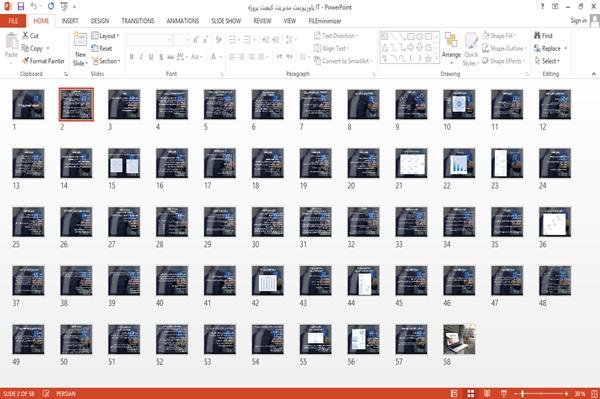Start Slide Show from status bar icon
Viewport: 600px width, 399px height.
click(x=504, y=393)
